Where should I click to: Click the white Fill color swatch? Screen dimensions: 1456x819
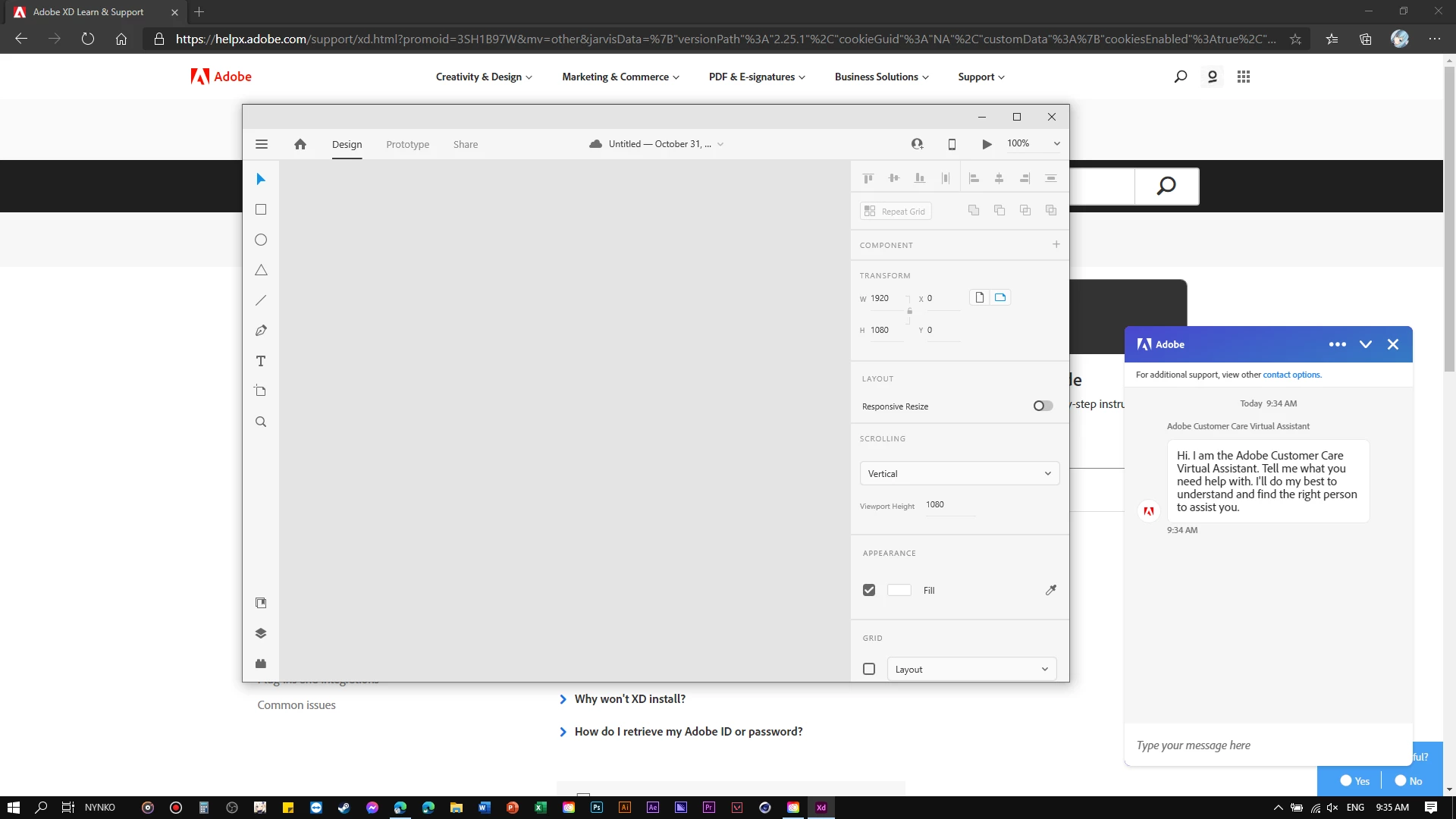coord(899,590)
